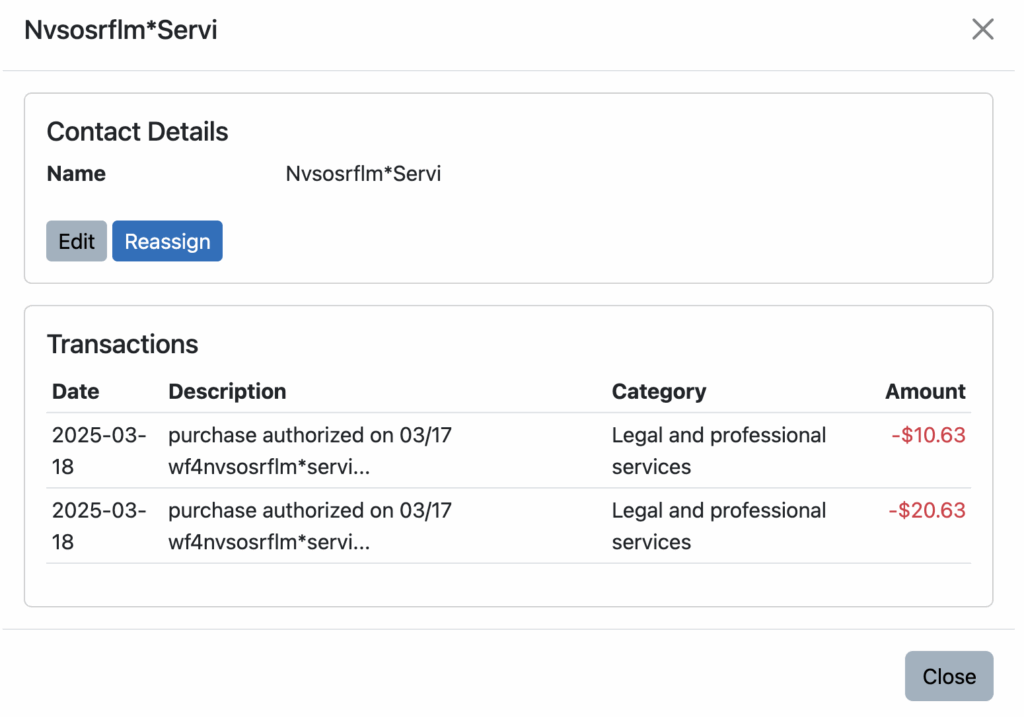Click the Edit button under Contact Details

[x=76, y=241]
